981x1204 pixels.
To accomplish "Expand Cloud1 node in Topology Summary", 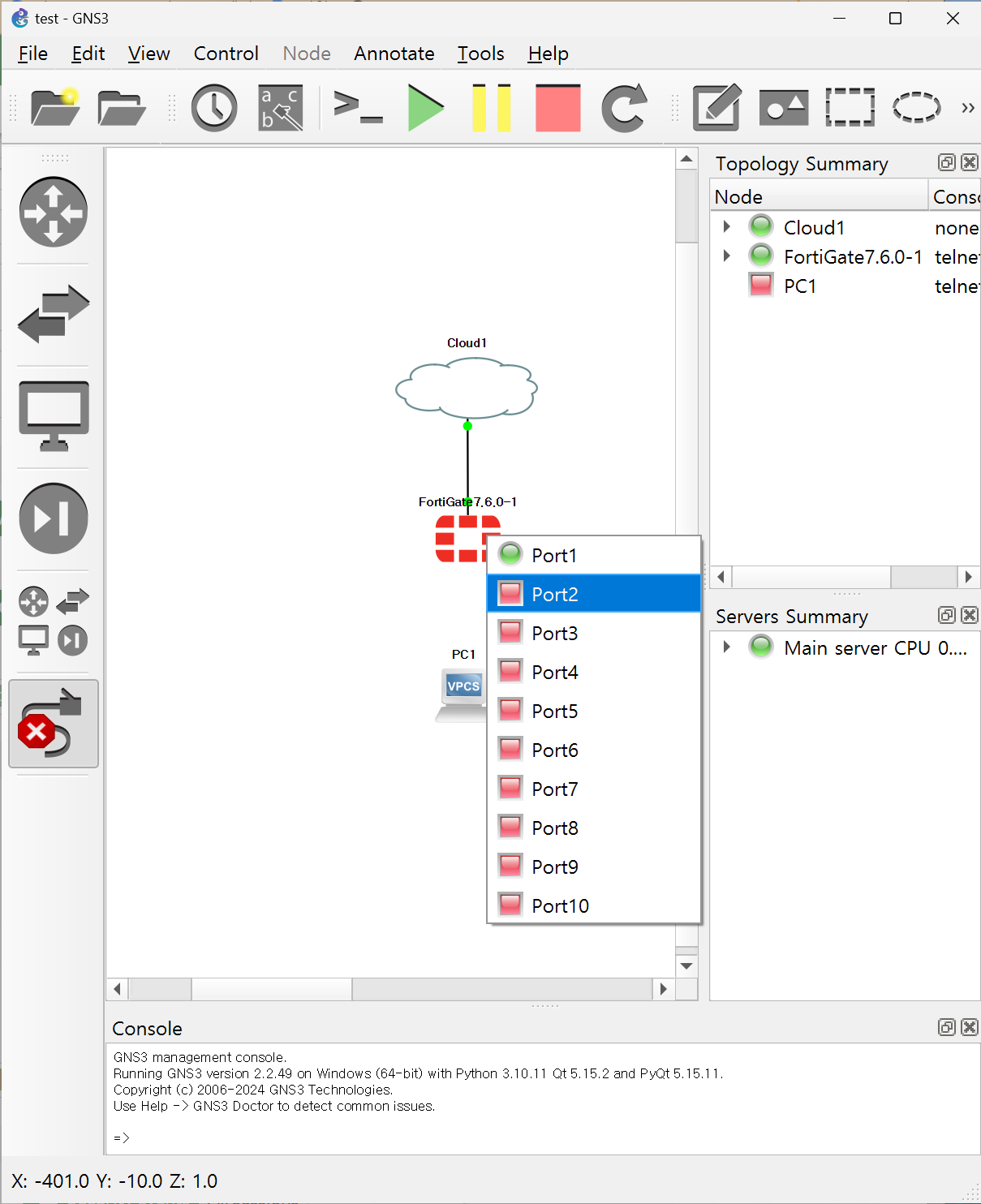I will [x=727, y=226].
